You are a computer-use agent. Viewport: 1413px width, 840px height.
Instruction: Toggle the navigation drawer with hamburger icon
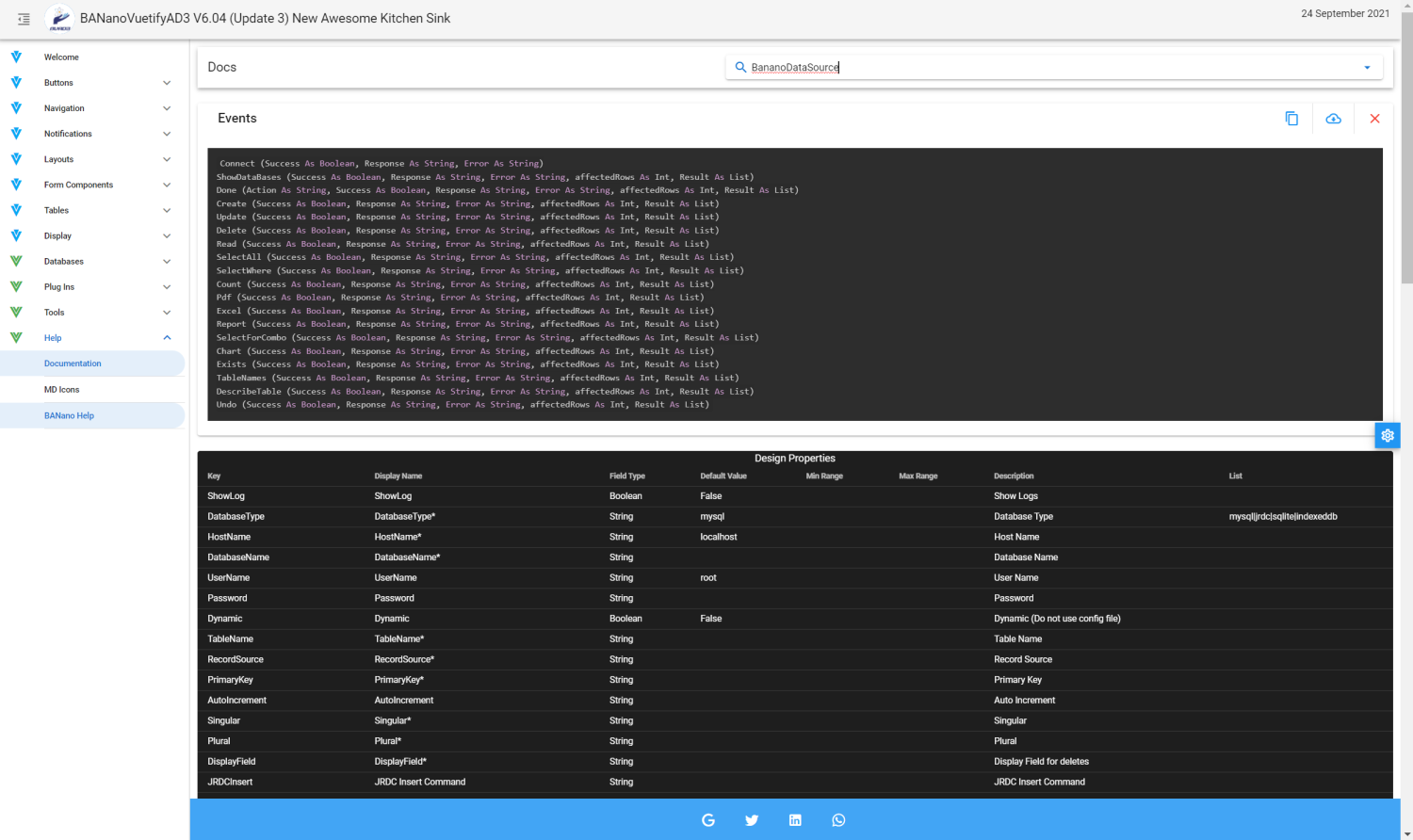point(24,18)
